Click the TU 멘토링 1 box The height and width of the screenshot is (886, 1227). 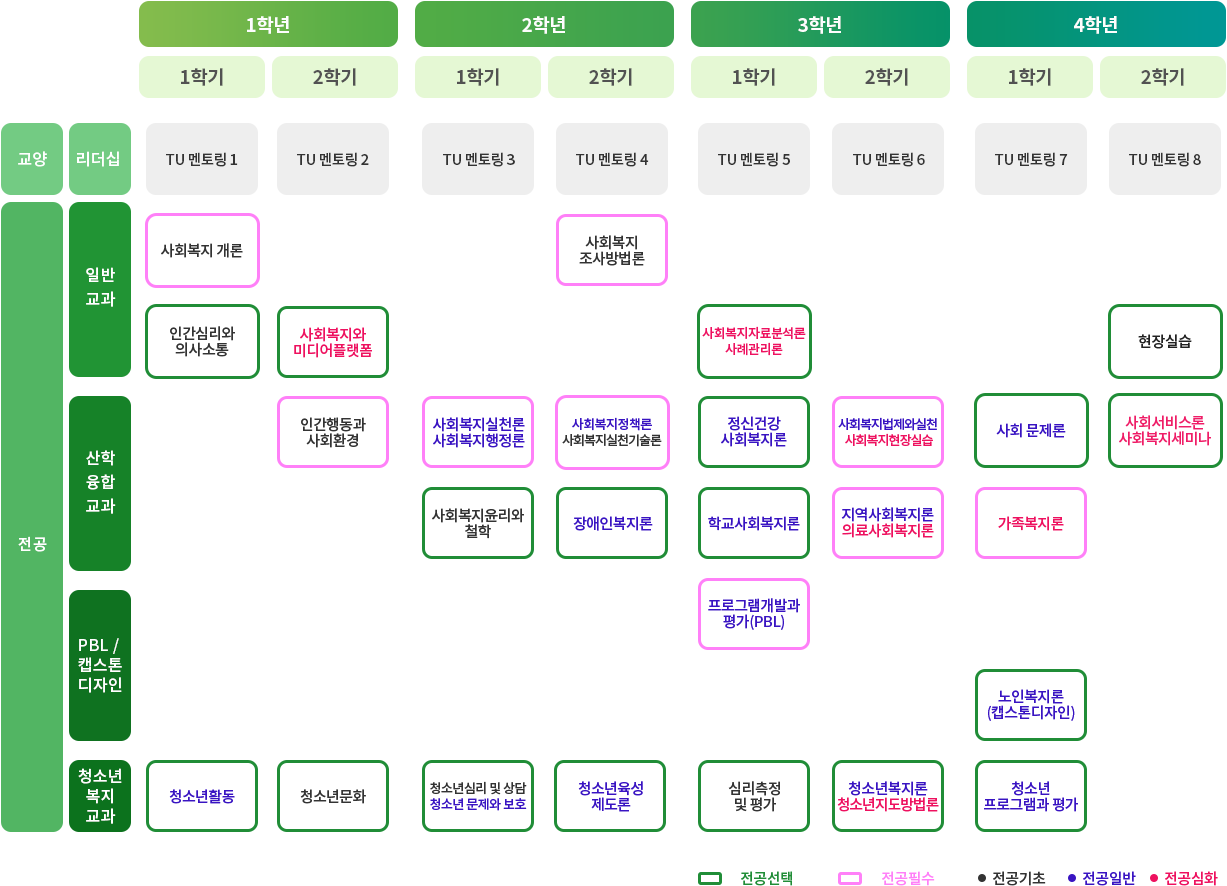click(201, 158)
